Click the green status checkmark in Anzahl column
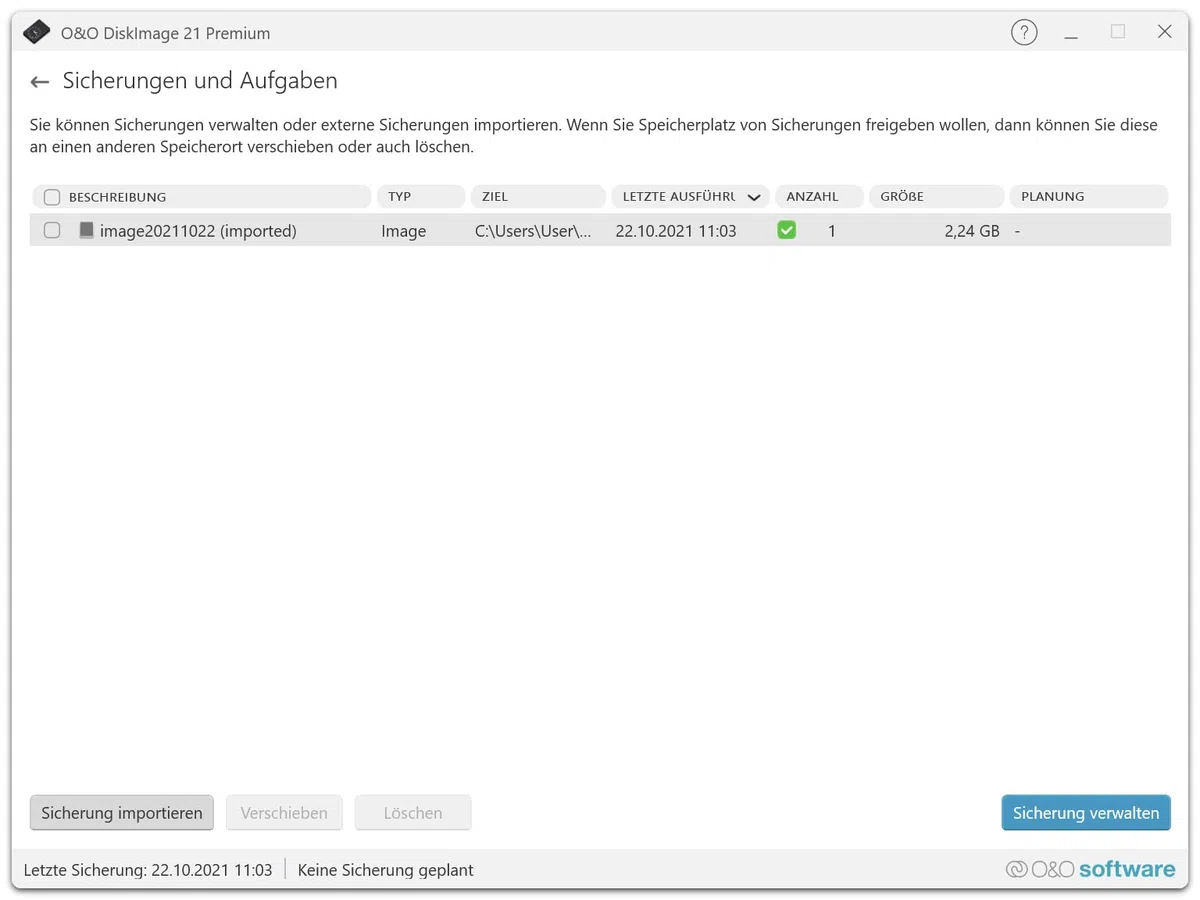The image size is (1200, 900). pos(787,230)
